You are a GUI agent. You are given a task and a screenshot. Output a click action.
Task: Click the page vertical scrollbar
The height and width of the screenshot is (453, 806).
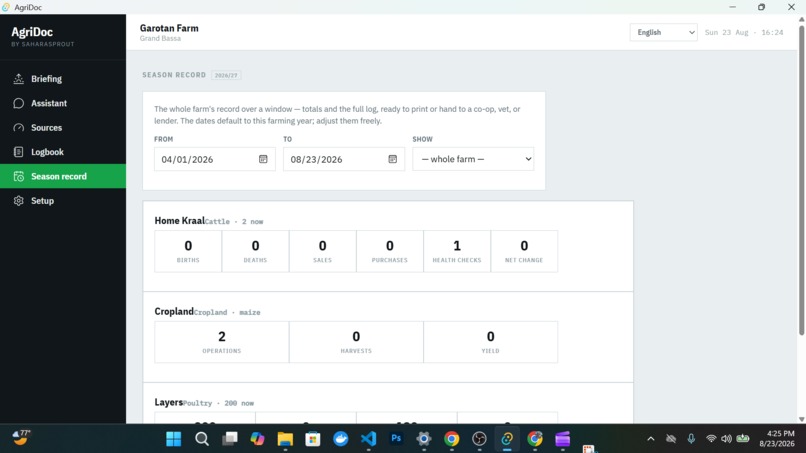(801, 180)
